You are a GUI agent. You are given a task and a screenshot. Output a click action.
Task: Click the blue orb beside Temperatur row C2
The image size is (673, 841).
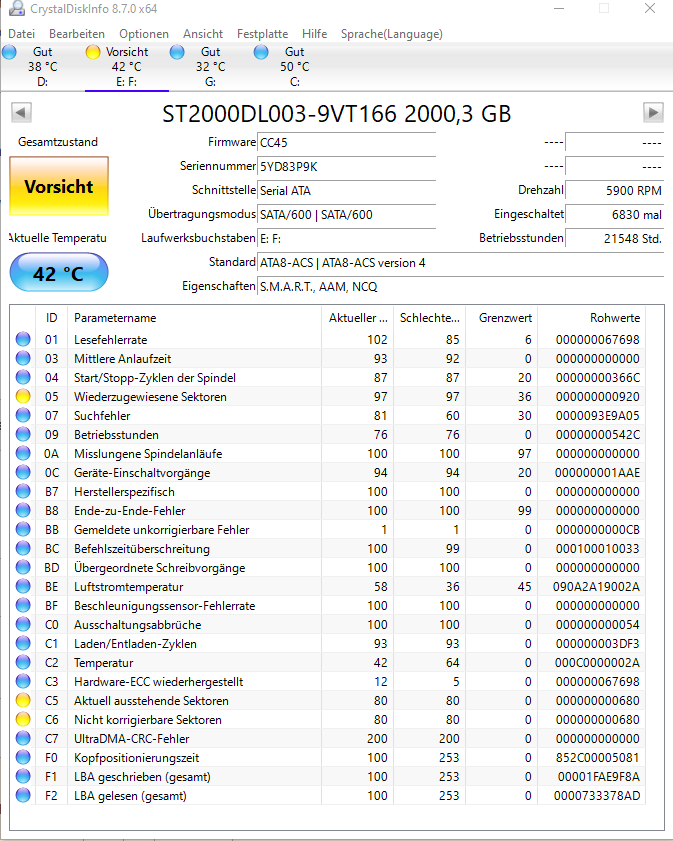(23, 662)
